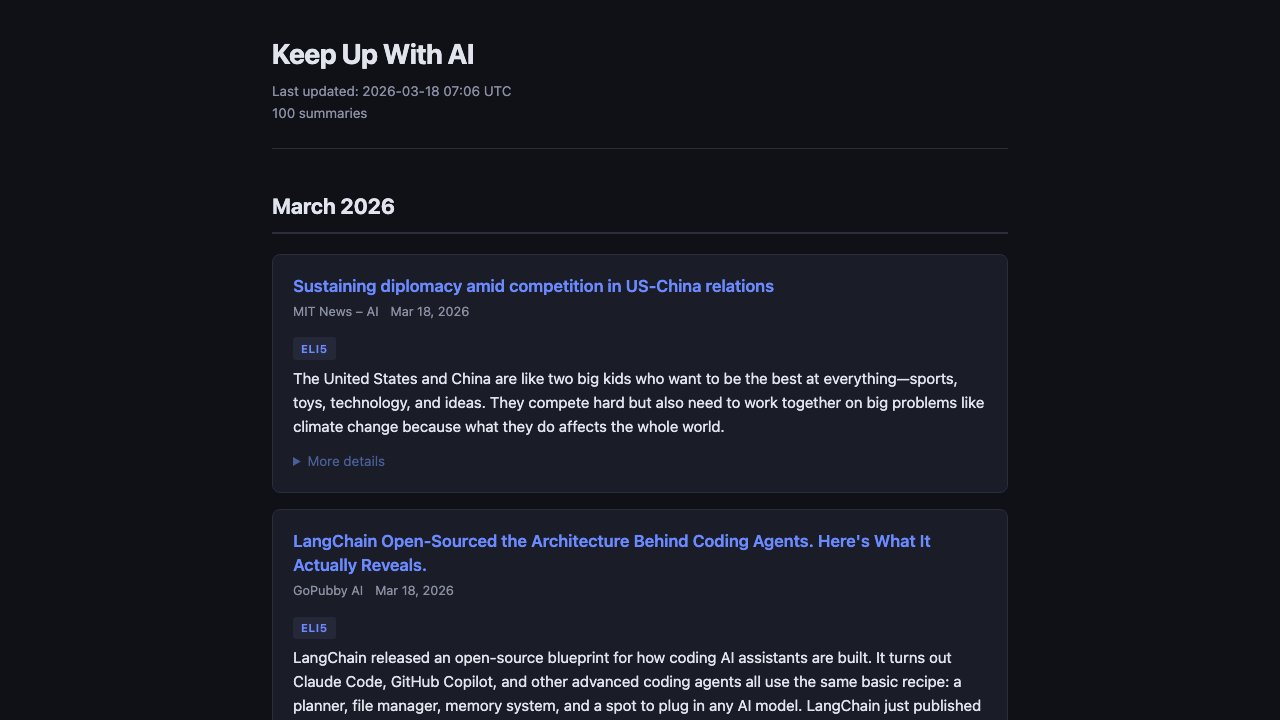Click the diplomacy summary paragraph text
Viewport: 1280px width, 720px height.
[638, 402]
